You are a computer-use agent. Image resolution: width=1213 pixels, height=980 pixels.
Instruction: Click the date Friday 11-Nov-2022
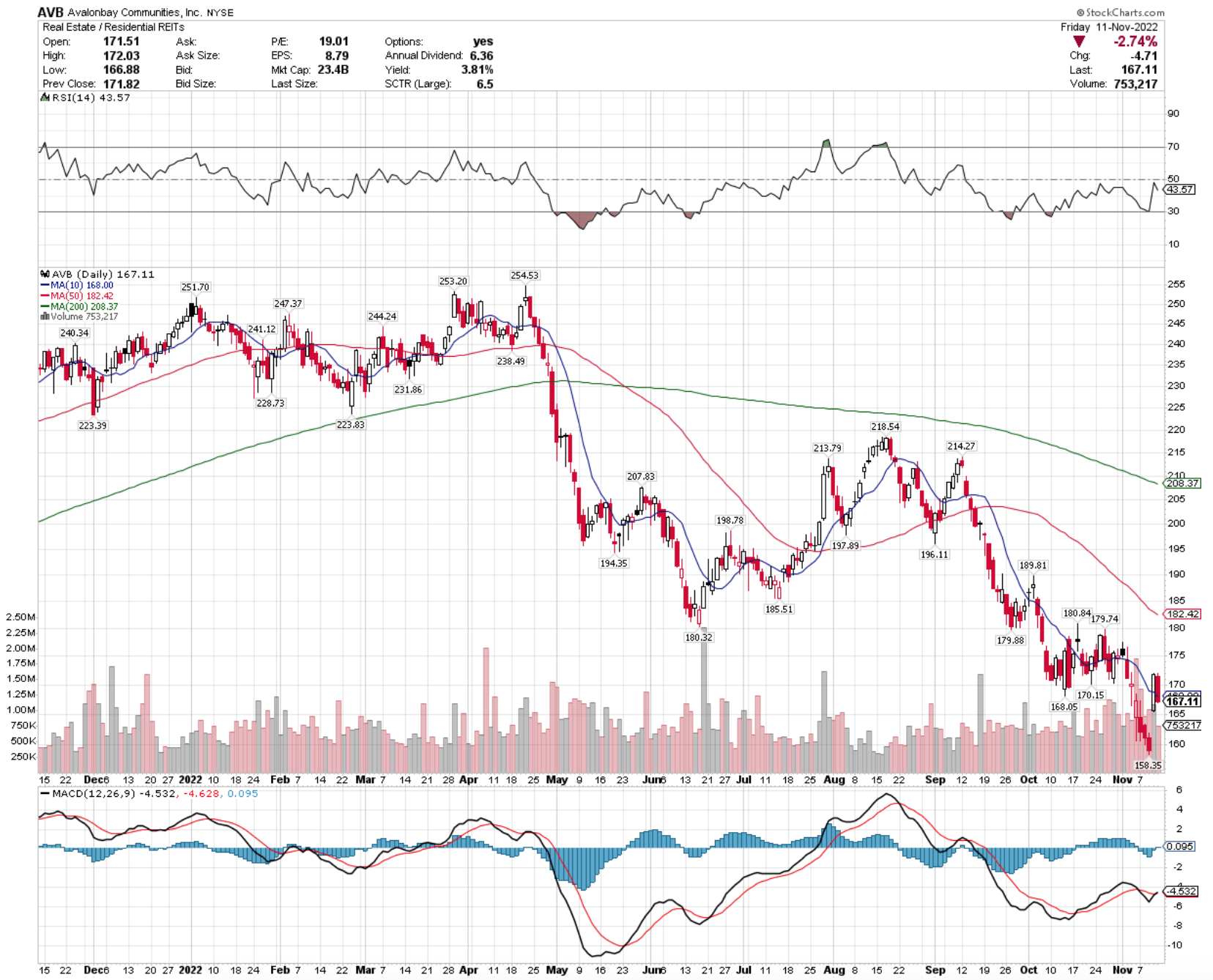[x=1109, y=27]
